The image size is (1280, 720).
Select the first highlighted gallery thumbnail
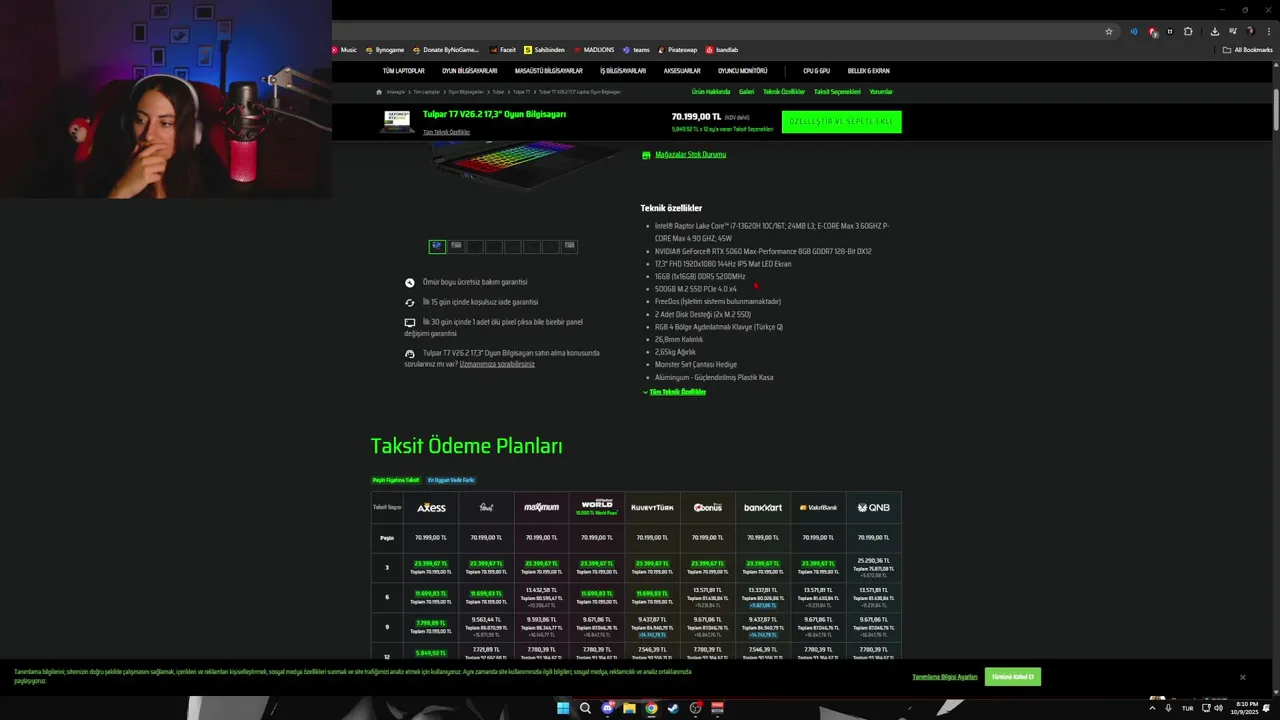(437, 246)
